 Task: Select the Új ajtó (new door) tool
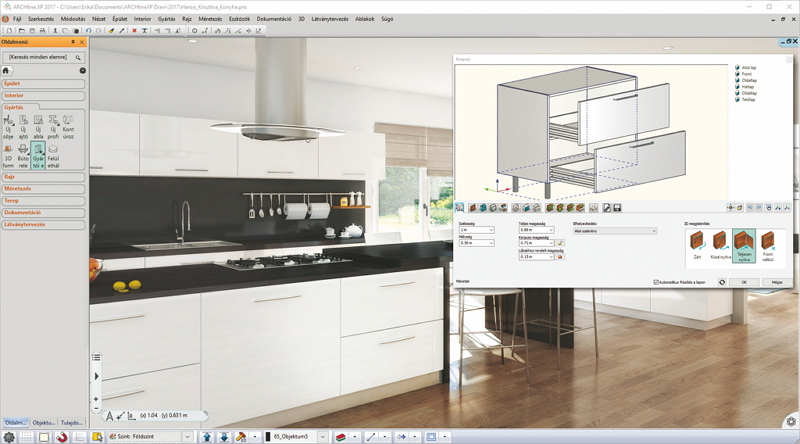tap(23, 127)
